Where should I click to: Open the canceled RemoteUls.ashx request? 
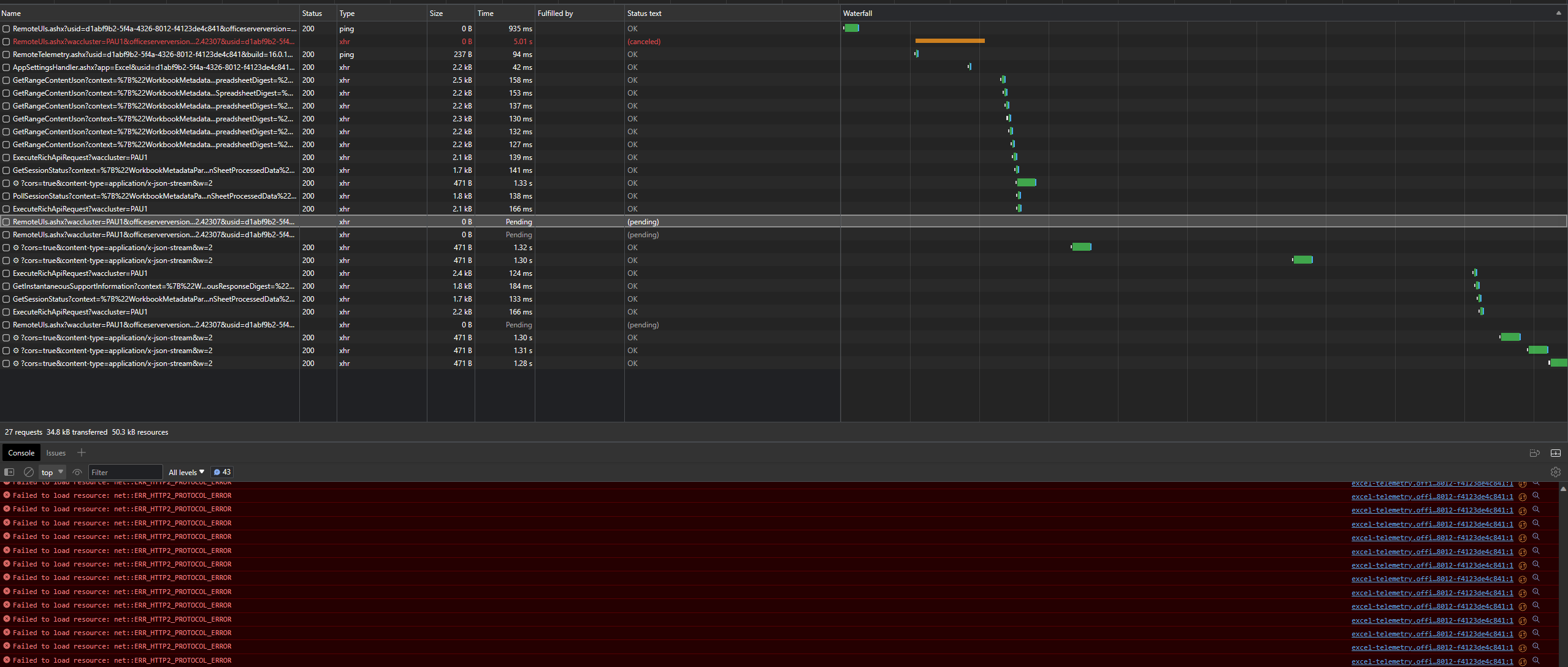pos(153,42)
